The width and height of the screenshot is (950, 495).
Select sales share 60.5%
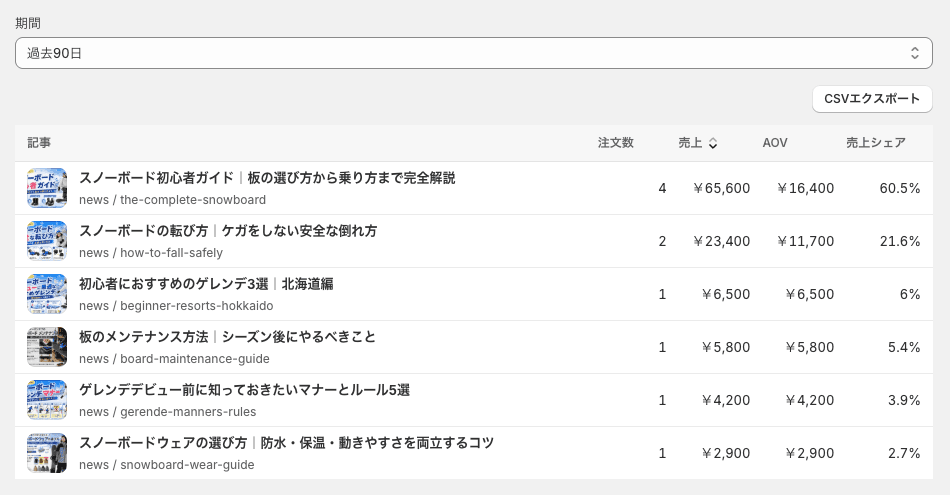(x=900, y=188)
